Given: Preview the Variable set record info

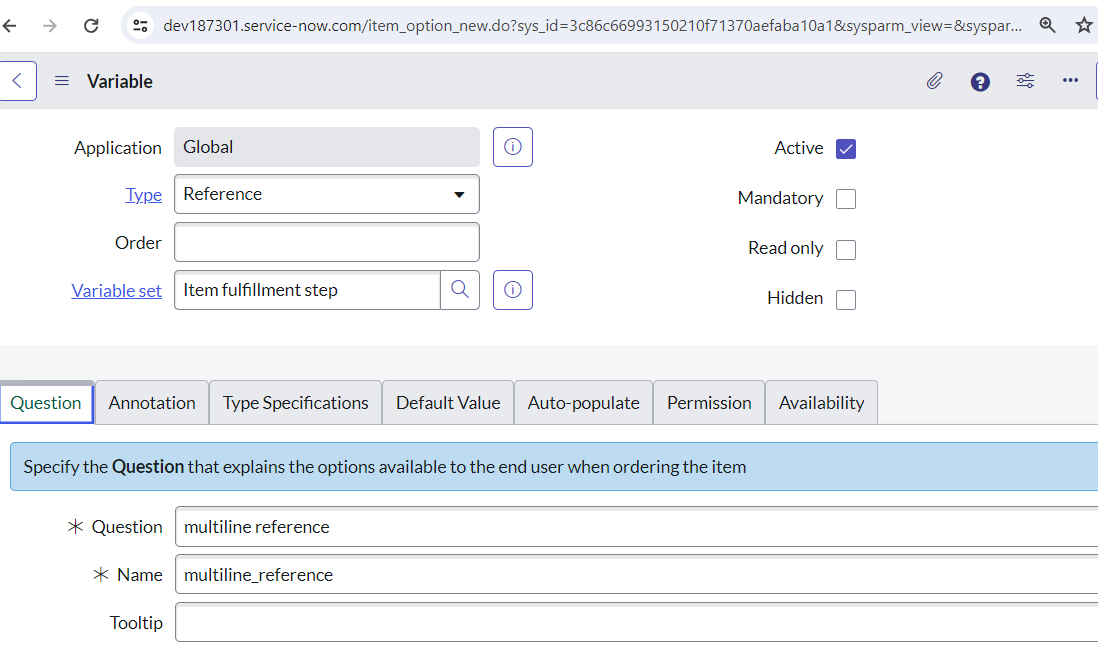Looking at the screenshot, I should click(x=513, y=290).
